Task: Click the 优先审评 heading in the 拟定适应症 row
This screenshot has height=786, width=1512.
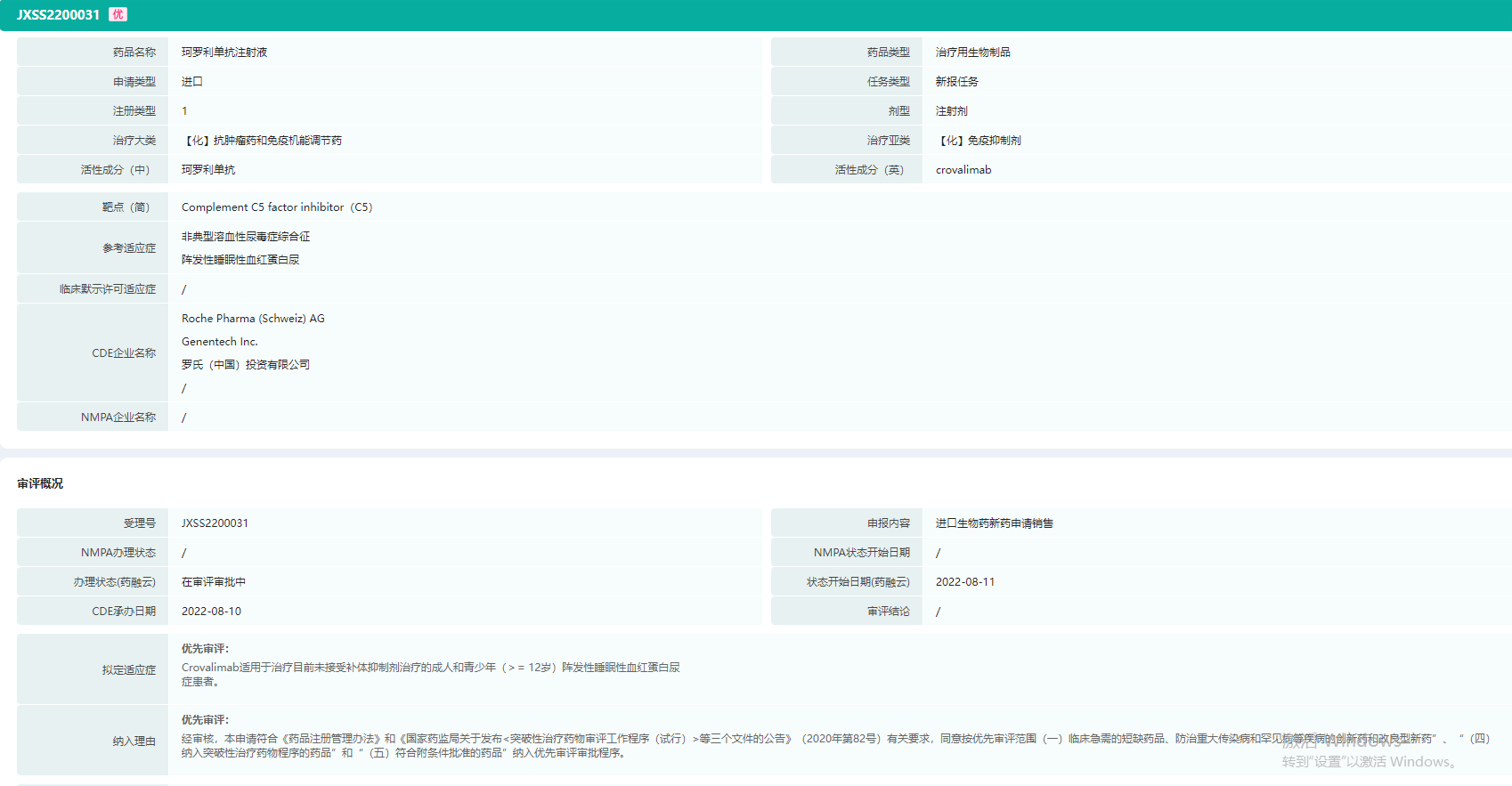Action: [x=205, y=649]
